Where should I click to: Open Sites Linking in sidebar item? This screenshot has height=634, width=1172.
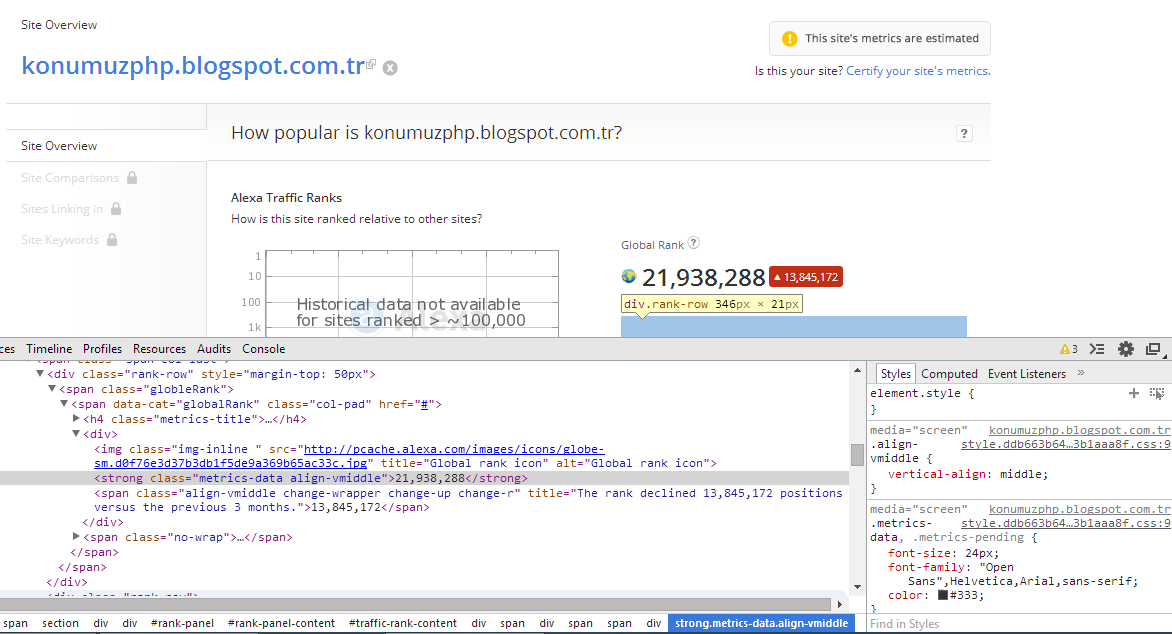point(62,209)
